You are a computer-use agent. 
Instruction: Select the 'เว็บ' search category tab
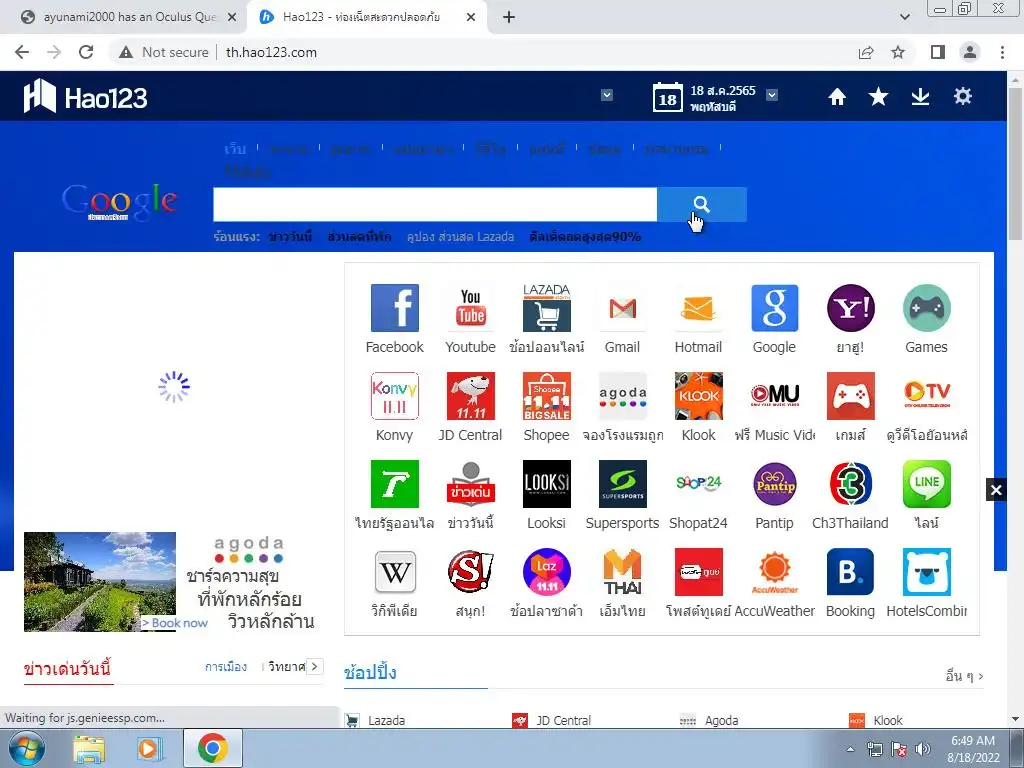[x=236, y=149]
